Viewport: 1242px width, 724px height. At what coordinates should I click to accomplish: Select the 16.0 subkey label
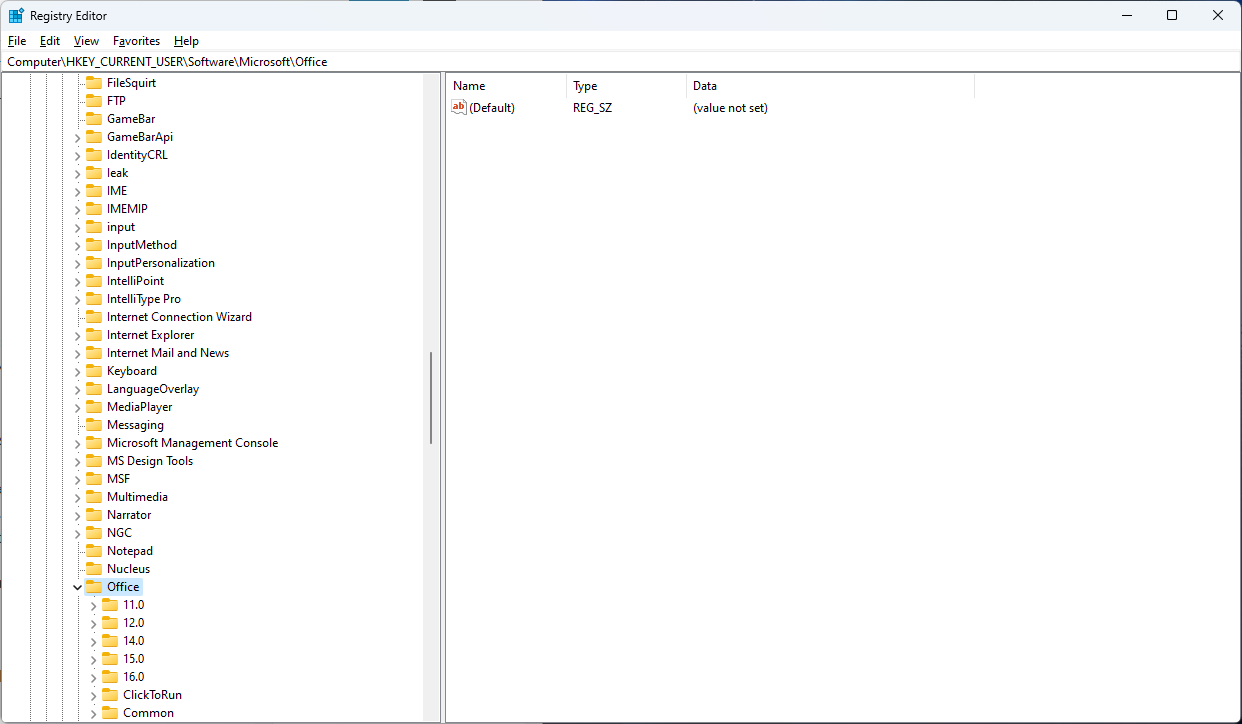click(x=133, y=677)
